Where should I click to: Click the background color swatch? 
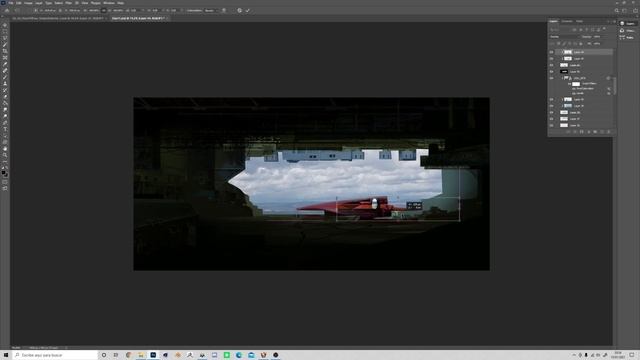[6, 175]
